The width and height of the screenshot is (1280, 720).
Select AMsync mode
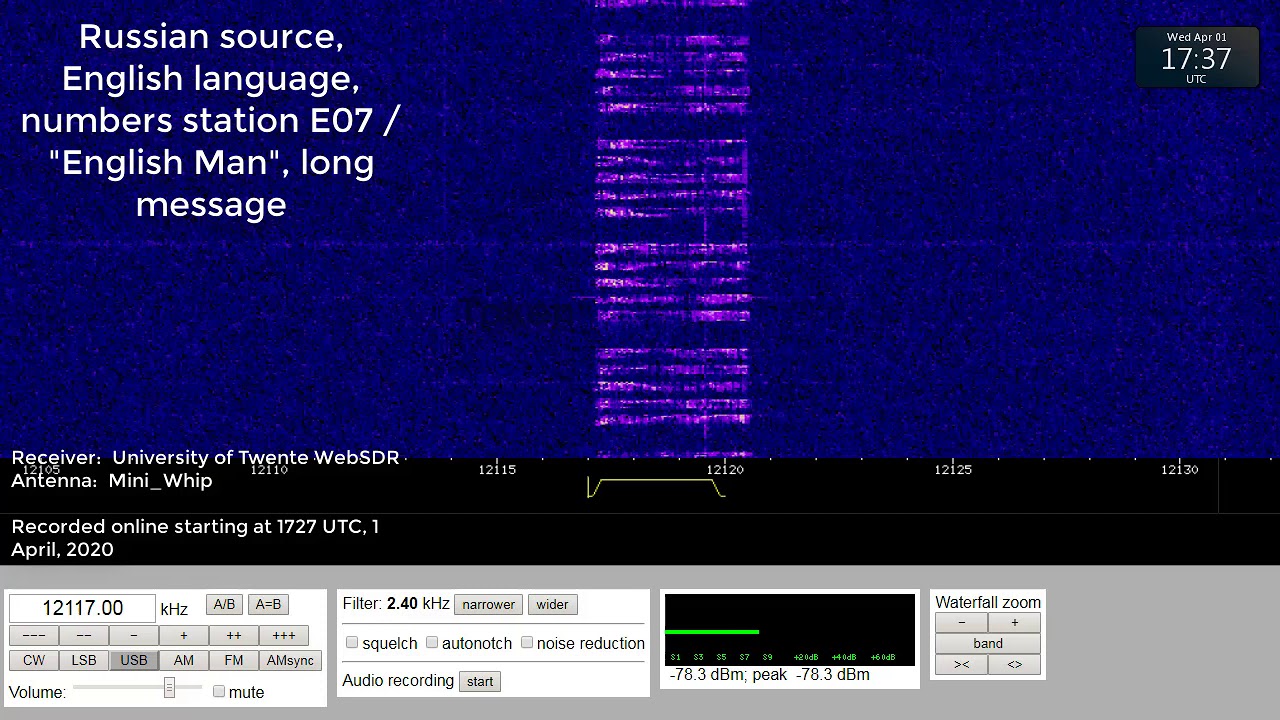(x=290, y=660)
